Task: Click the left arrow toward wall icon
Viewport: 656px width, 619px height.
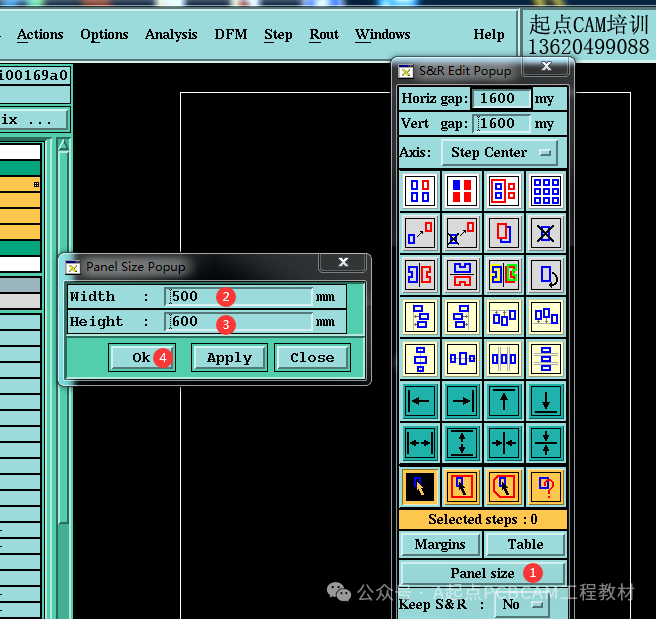Action: tap(420, 401)
